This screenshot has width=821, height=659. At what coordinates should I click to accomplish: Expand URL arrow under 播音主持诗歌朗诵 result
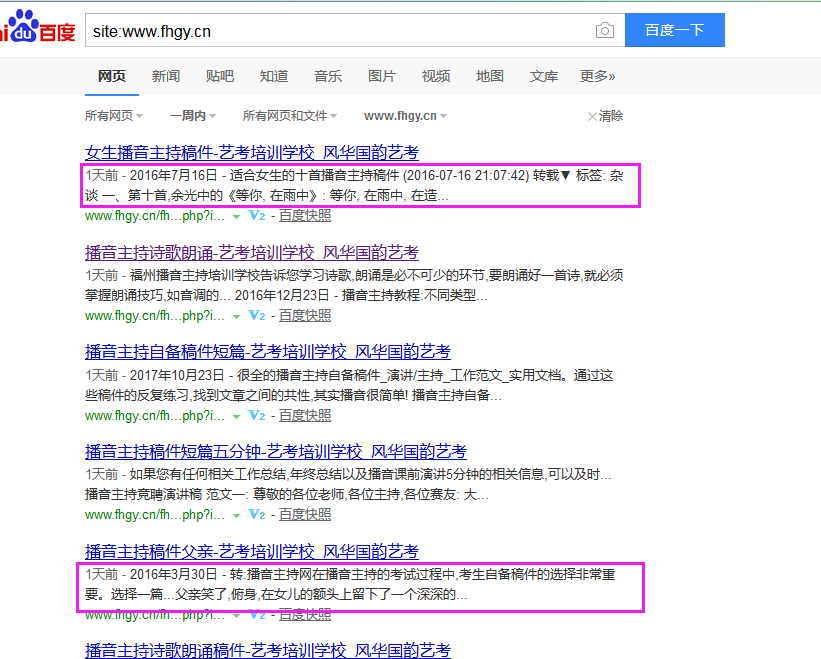coord(237,316)
